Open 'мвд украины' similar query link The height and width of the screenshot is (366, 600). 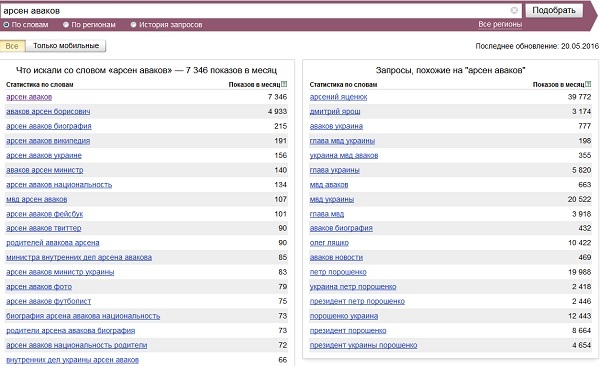point(332,200)
